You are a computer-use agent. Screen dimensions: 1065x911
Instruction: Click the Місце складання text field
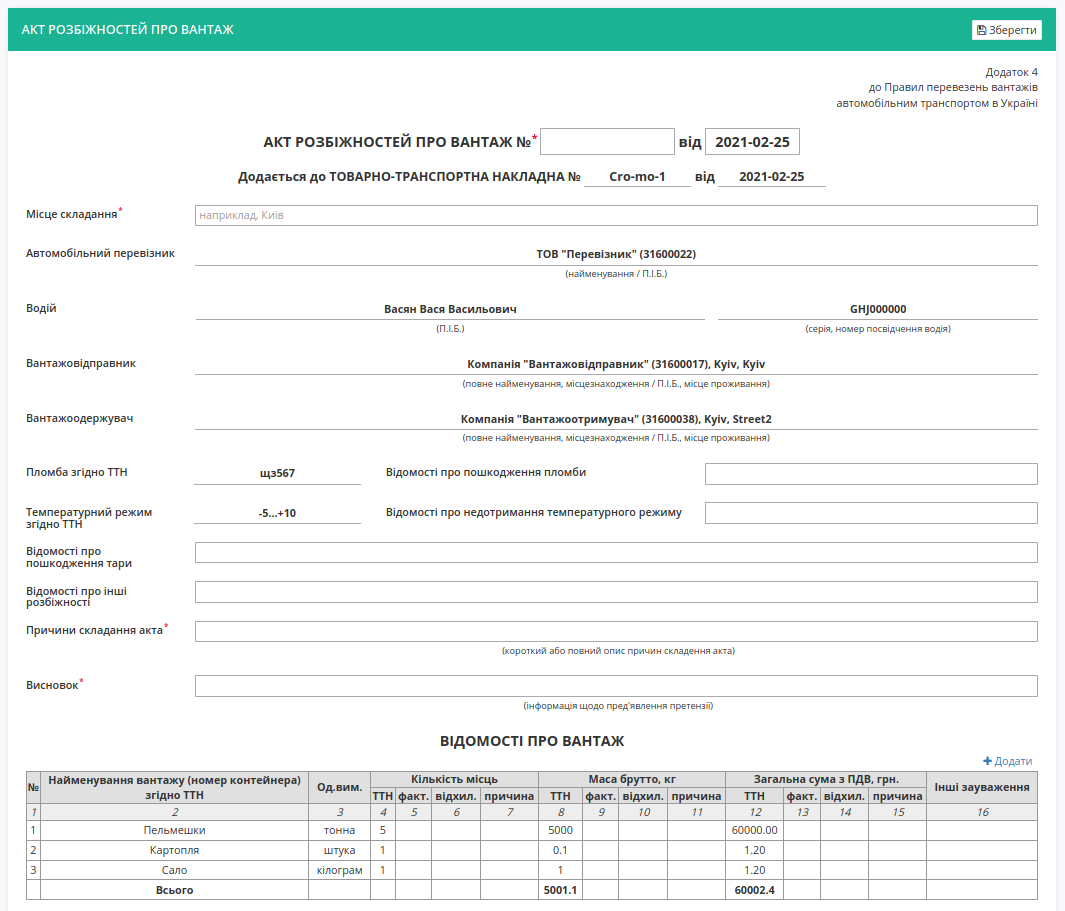tap(616, 215)
